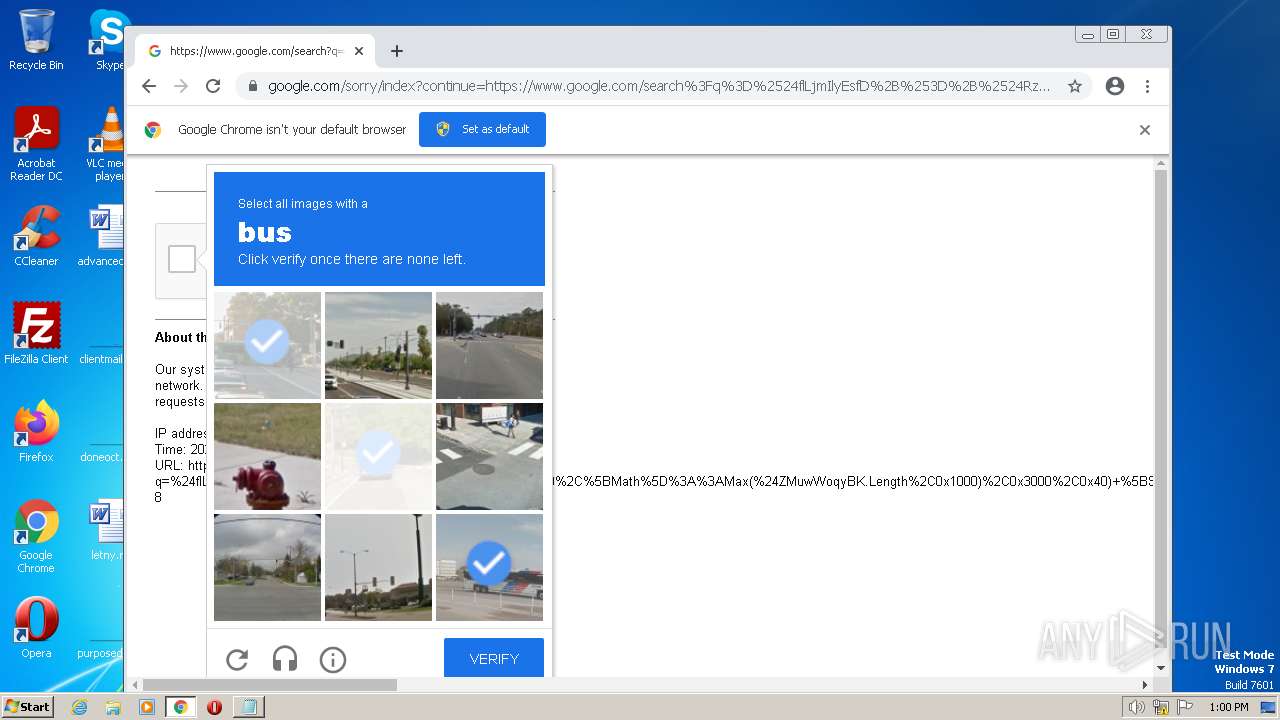This screenshot has height=720, width=1280.
Task: Get a new captcha challenge
Action: (x=237, y=659)
